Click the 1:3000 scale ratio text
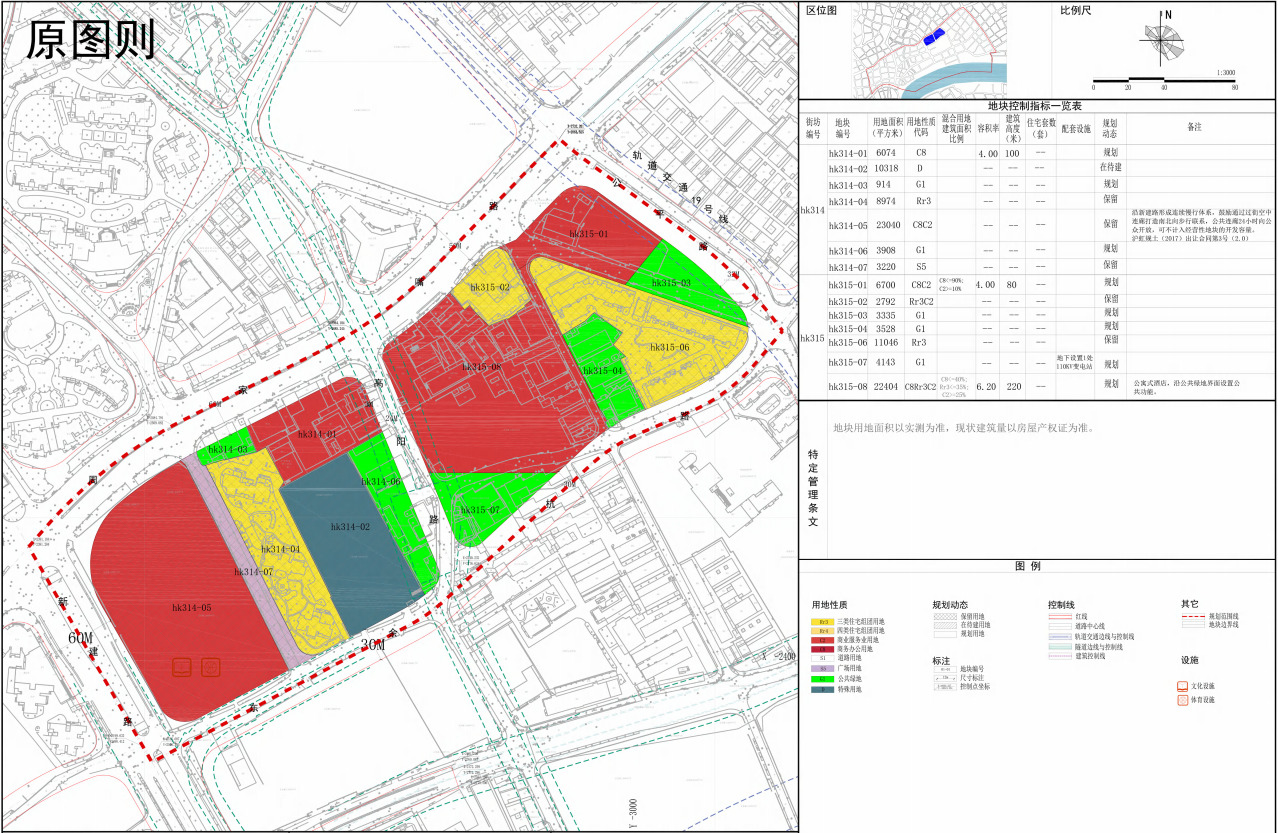Screen dimensions: 1278x833 (x=1226, y=73)
